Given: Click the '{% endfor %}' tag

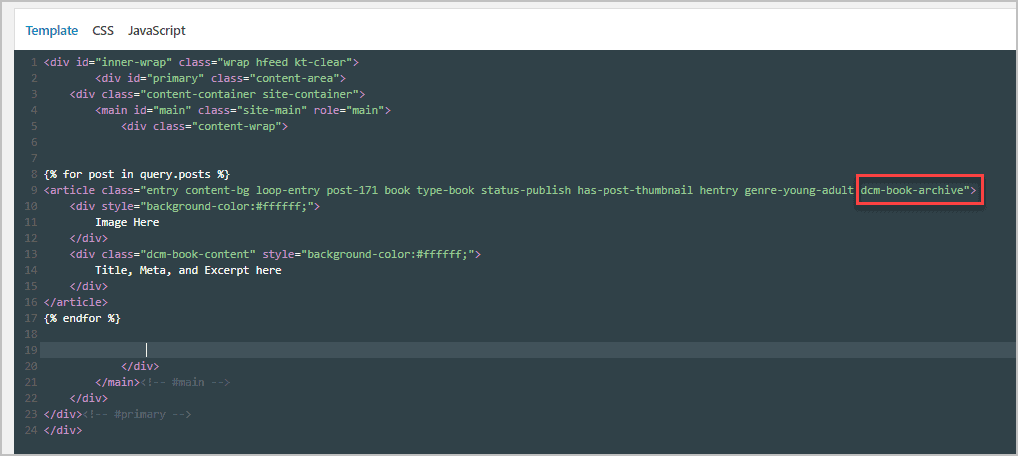Looking at the screenshot, I should [82, 318].
